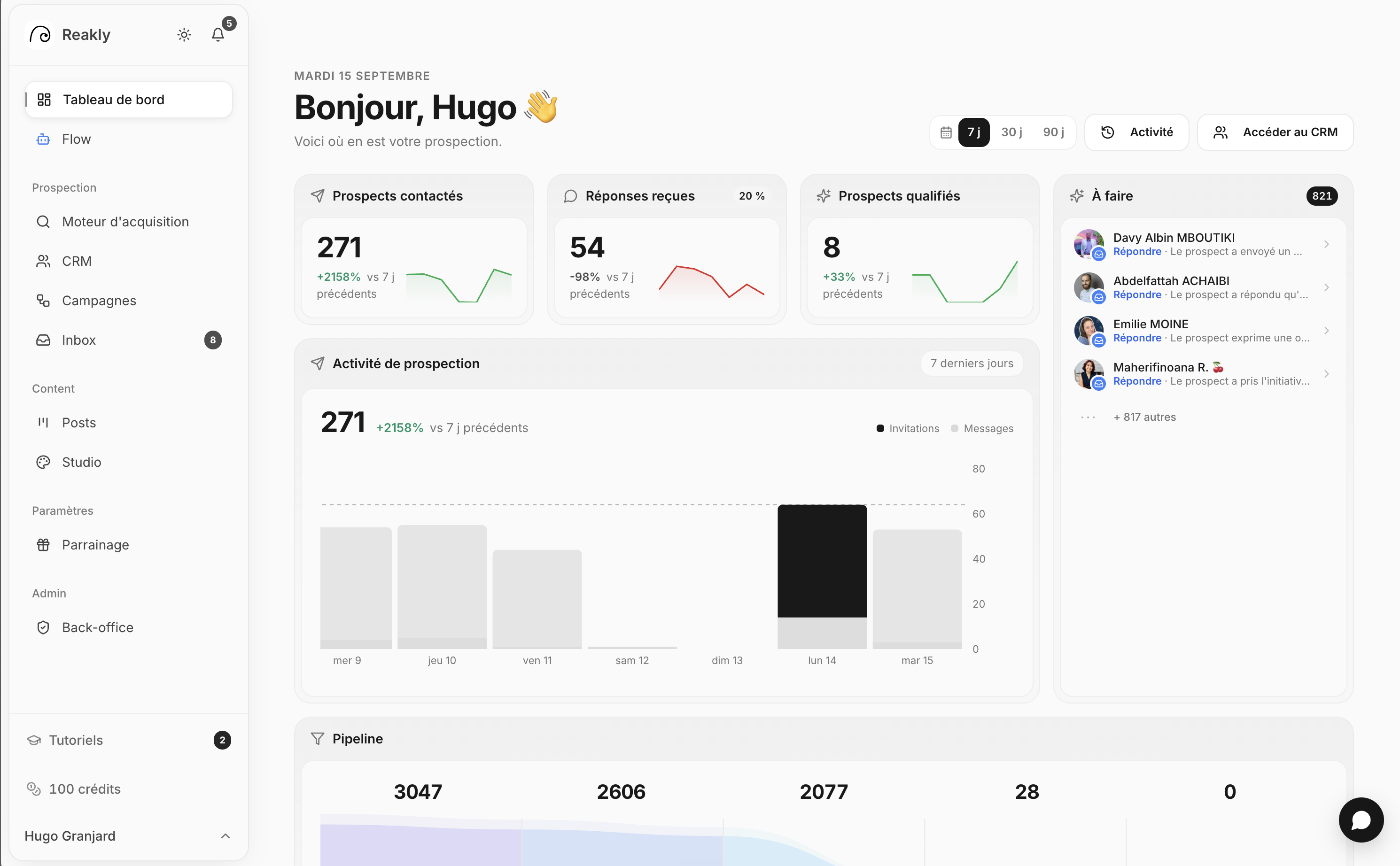The height and width of the screenshot is (866, 1400).
Task: Click Répondre for Emilie MOINE
Action: (x=1137, y=338)
